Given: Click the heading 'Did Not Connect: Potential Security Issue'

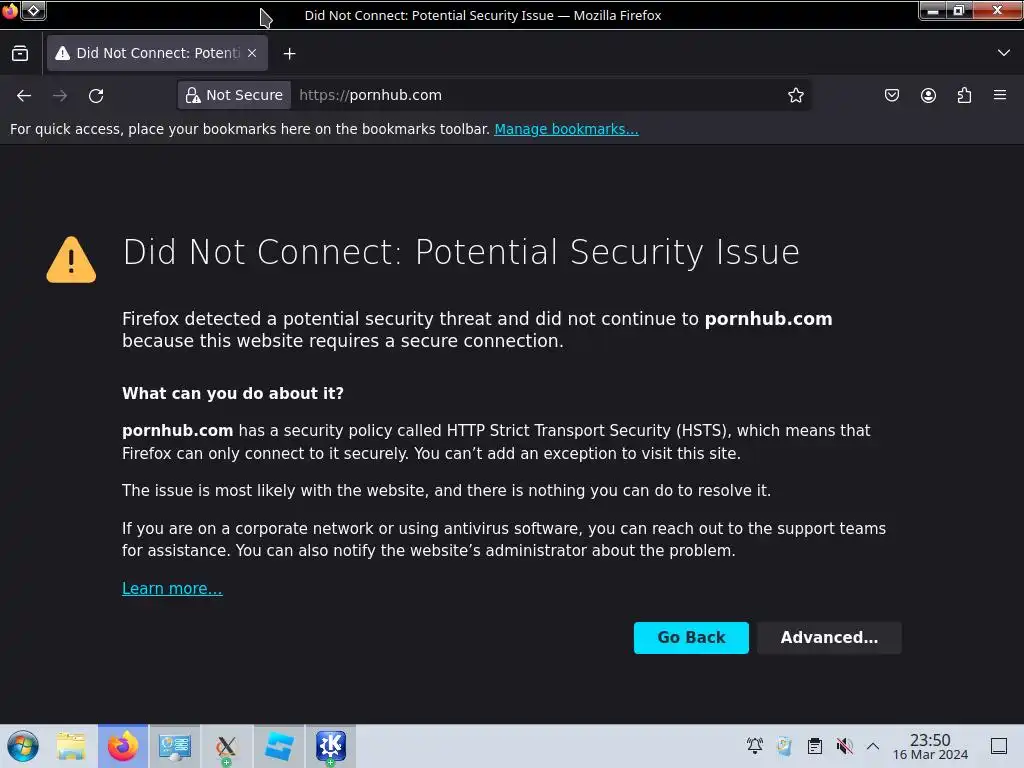Looking at the screenshot, I should point(461,252).
